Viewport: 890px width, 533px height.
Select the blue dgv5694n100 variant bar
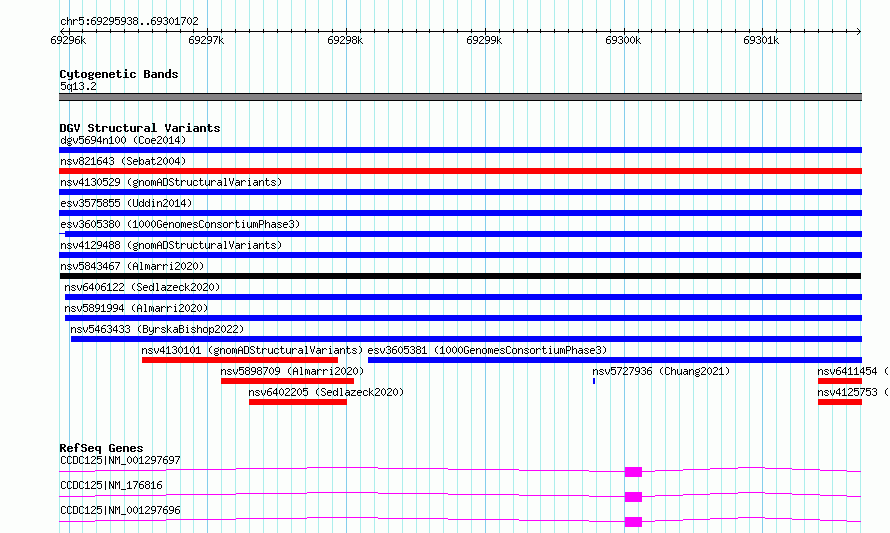[x=460, y=150]
